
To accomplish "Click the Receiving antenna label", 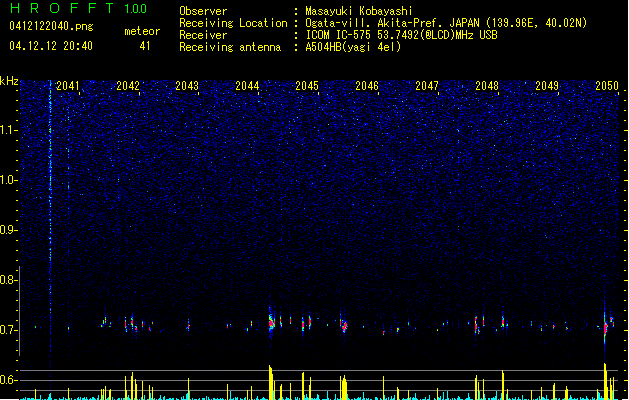I will pos(230,47).
